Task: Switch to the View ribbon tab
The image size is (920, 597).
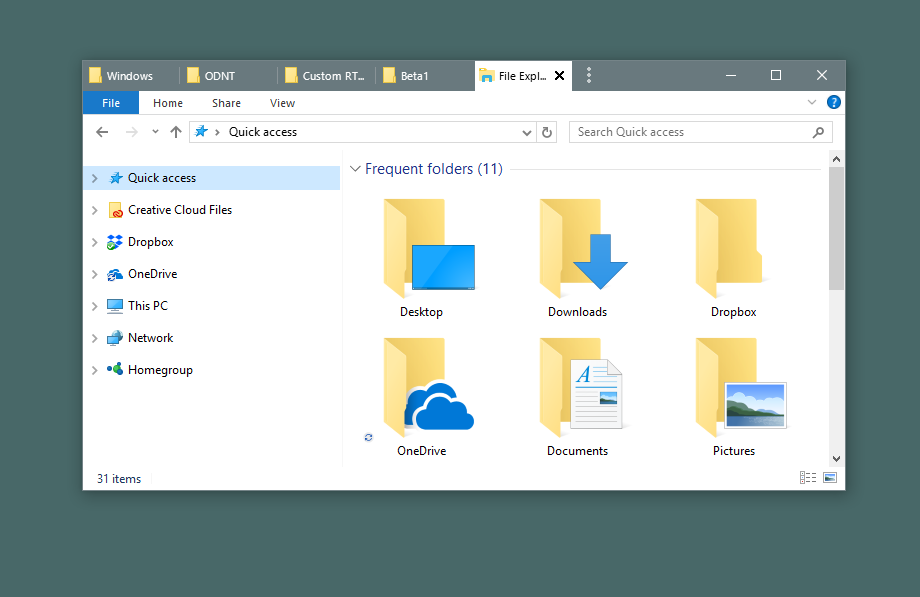Action: tap(282, 102)
